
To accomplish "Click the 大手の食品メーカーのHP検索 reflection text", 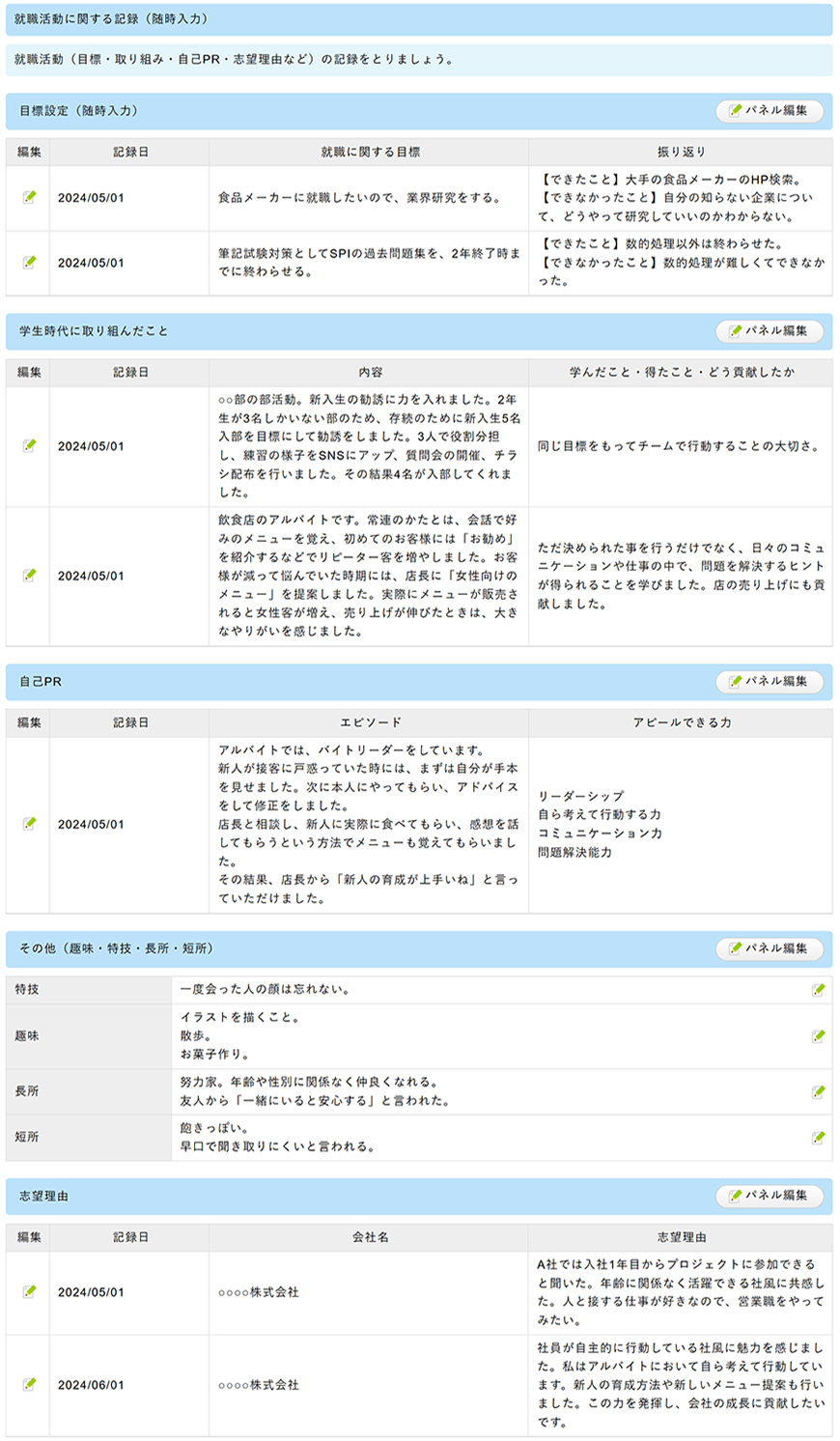I will click(x=670, y=180).
